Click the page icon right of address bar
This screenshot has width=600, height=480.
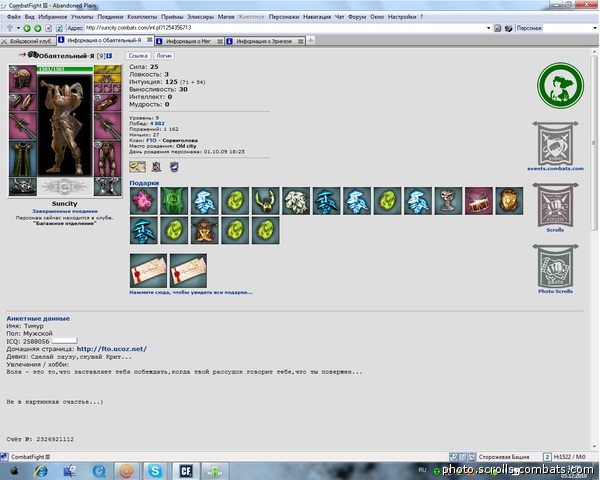tap(497, 28)
